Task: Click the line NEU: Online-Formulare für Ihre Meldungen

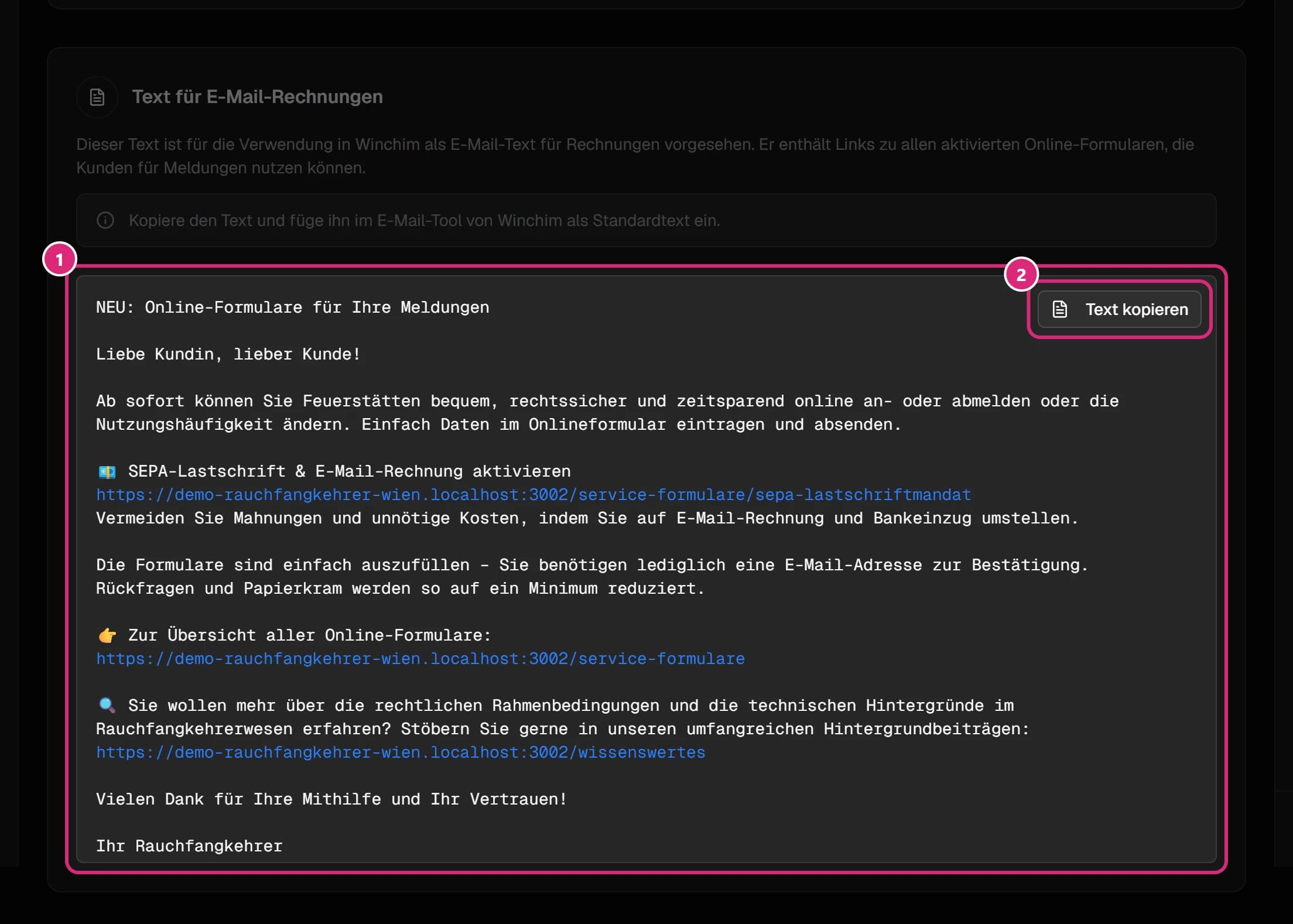Action: (293, 307)
